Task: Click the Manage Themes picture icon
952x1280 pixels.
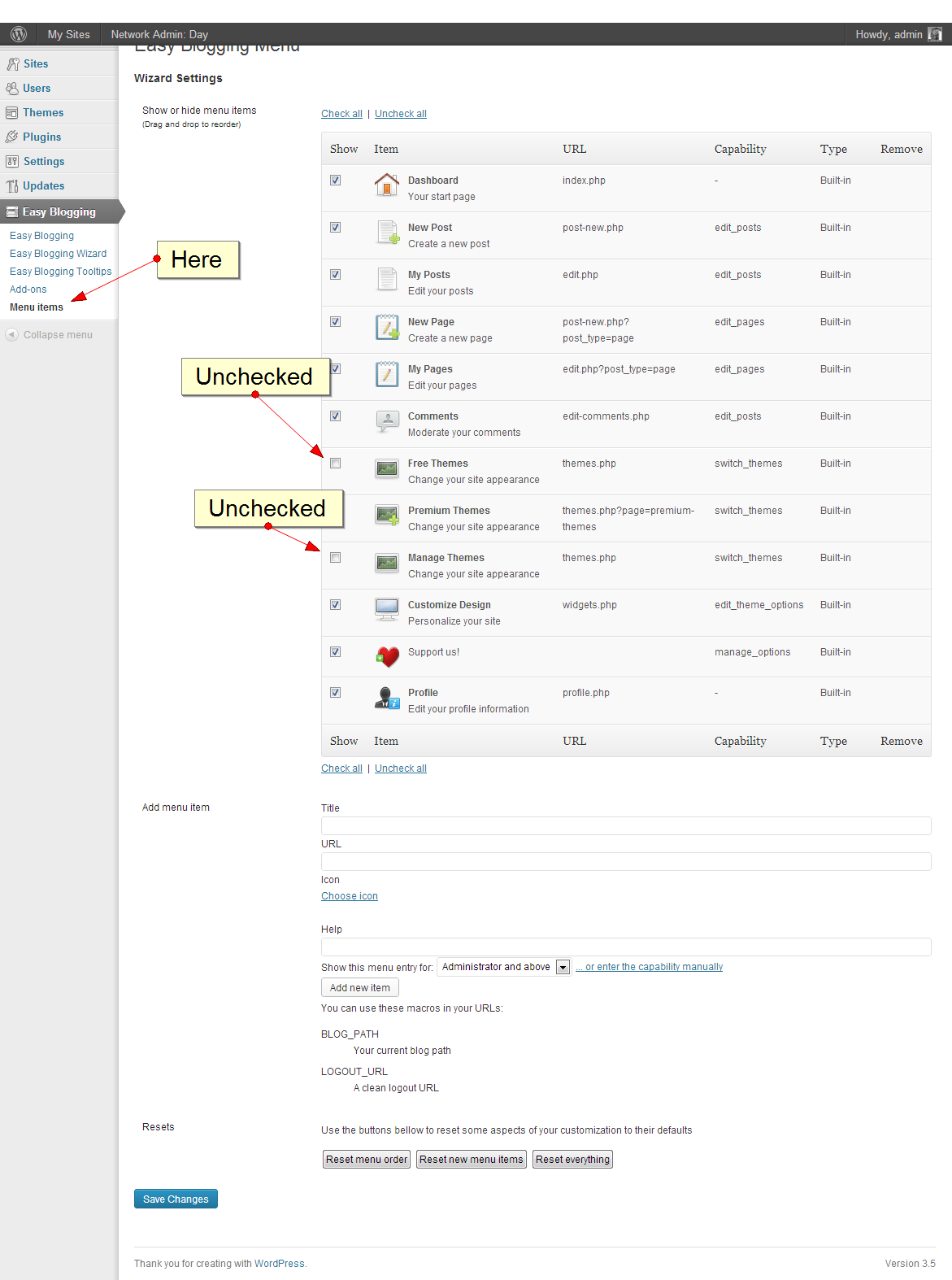Action: click(x=387, y=563)
